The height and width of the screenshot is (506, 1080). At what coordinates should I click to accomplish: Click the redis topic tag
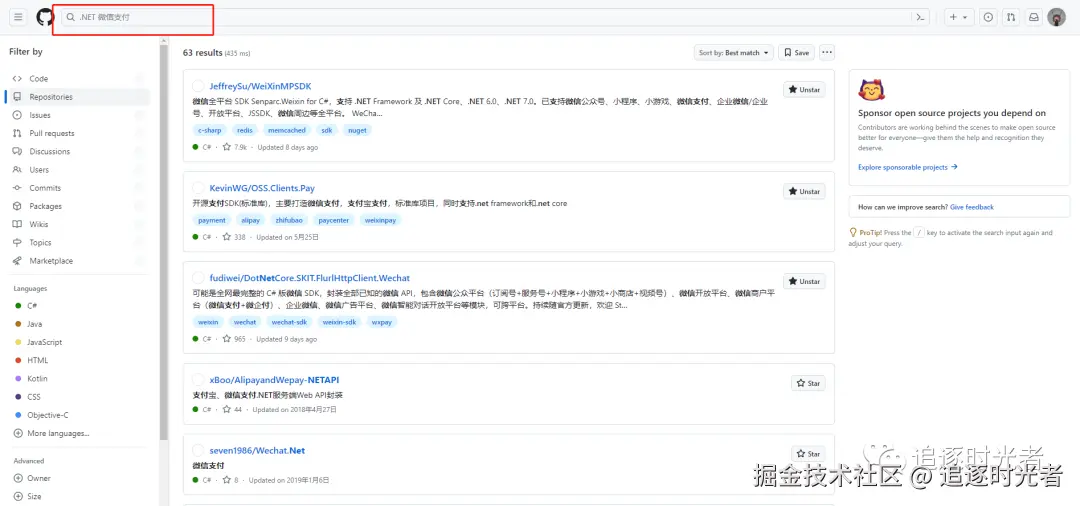coord(245,129)
